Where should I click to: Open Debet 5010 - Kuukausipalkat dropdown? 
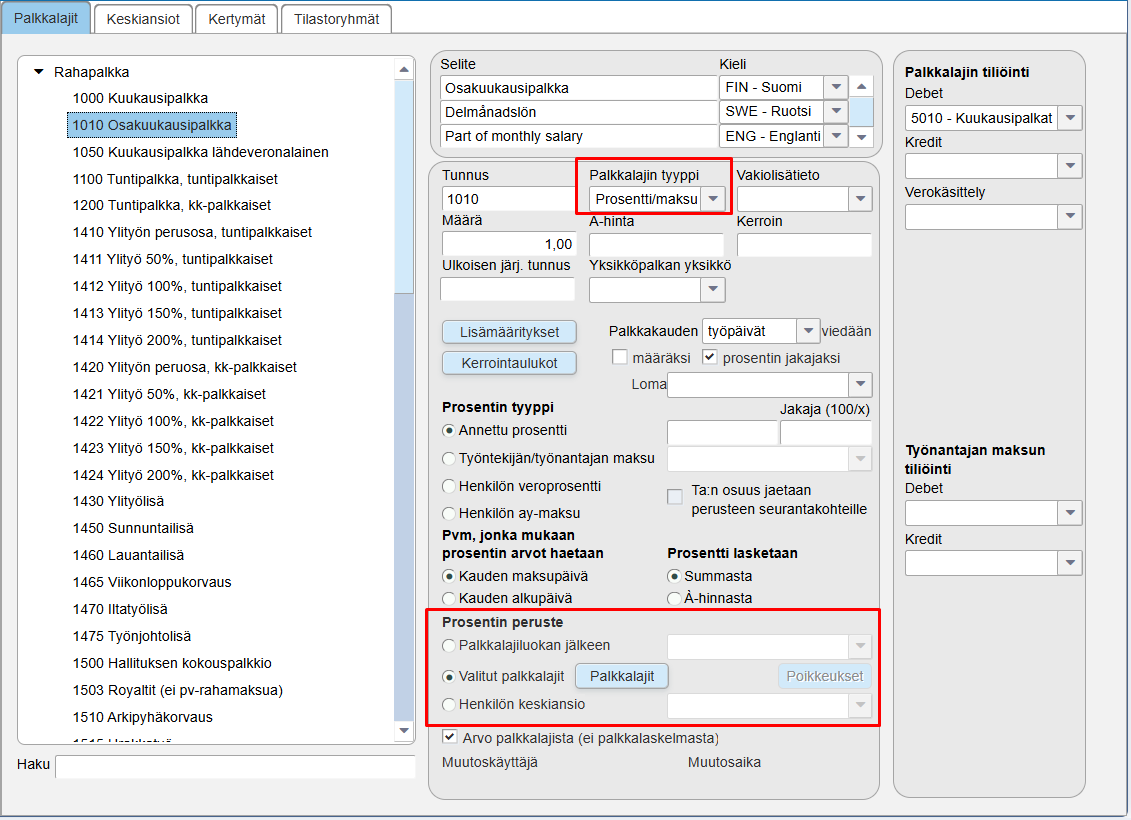pyautogui.click(x=1070, y=118)
